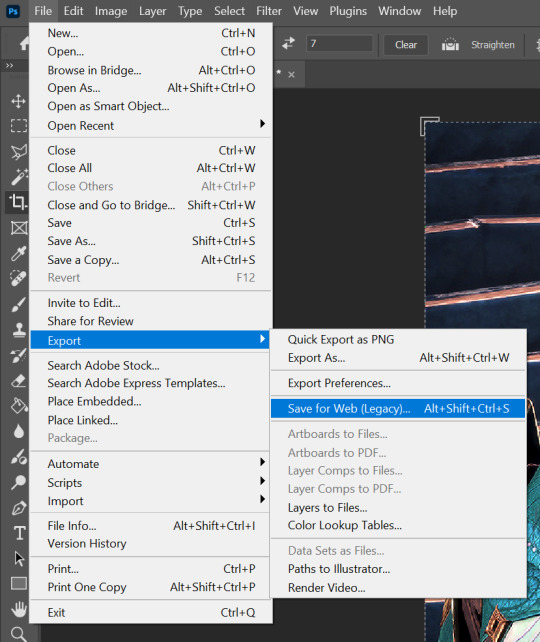Open the Filter menu

pyautogui.click(x=269, y=11)
